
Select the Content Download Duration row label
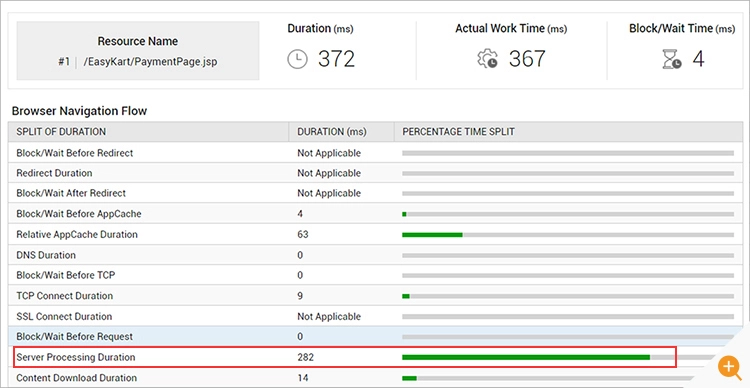[77, 377]
